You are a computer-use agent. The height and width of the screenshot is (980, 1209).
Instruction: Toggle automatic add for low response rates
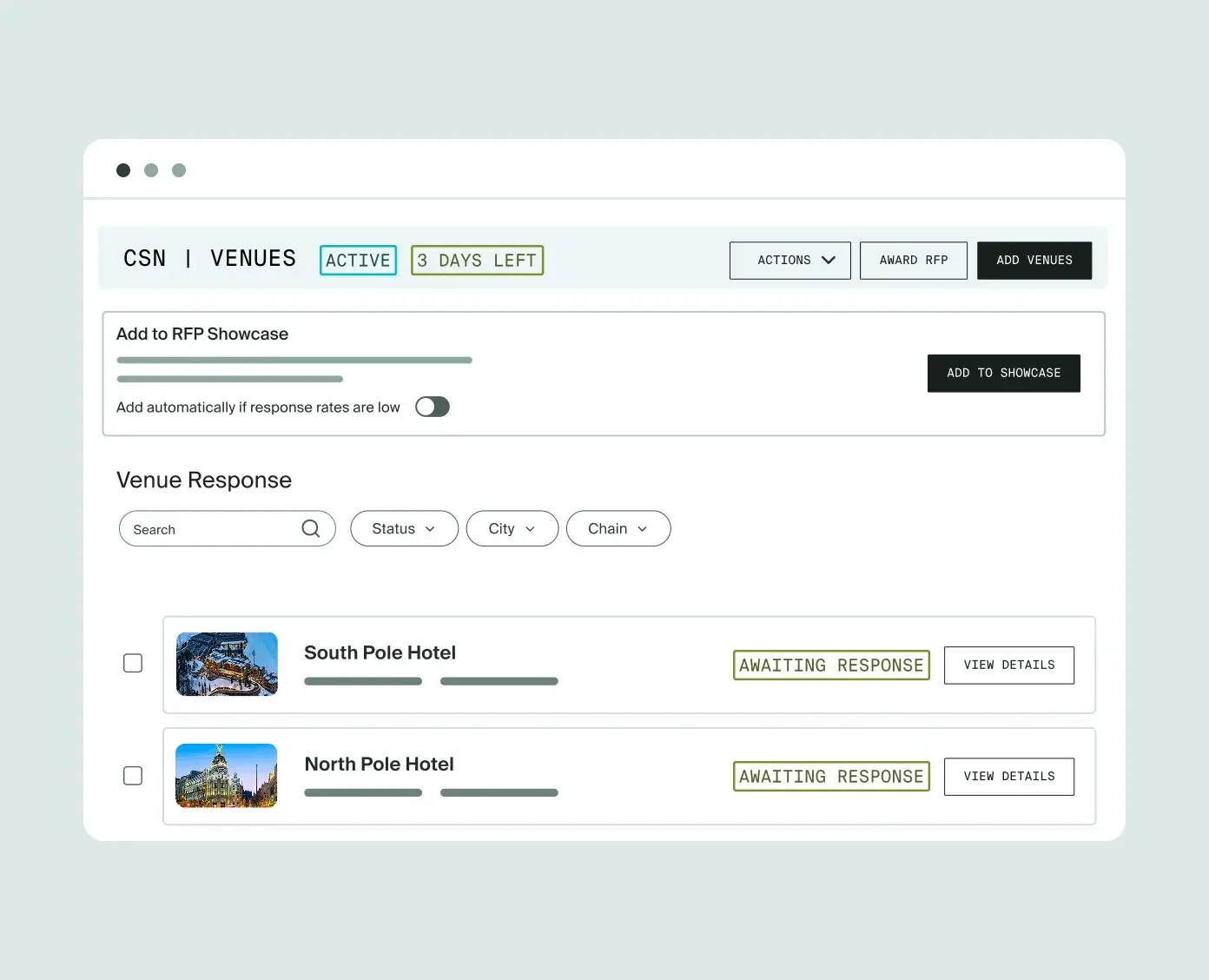point(433,407)
